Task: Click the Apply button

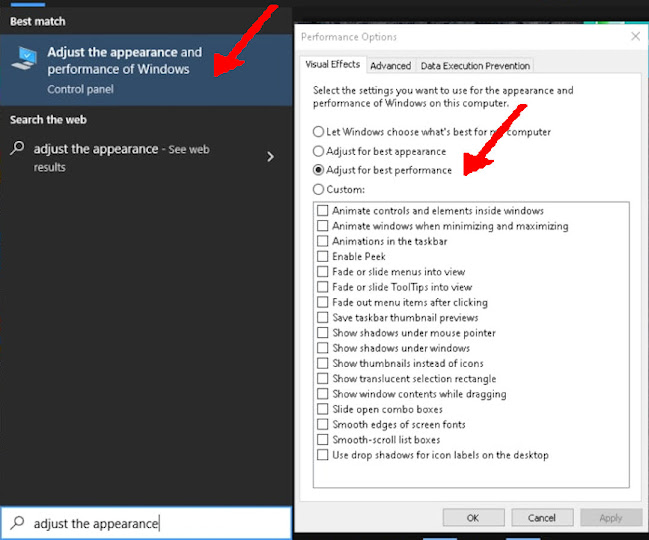Action: pyautogui.click(x=611, y=518)
